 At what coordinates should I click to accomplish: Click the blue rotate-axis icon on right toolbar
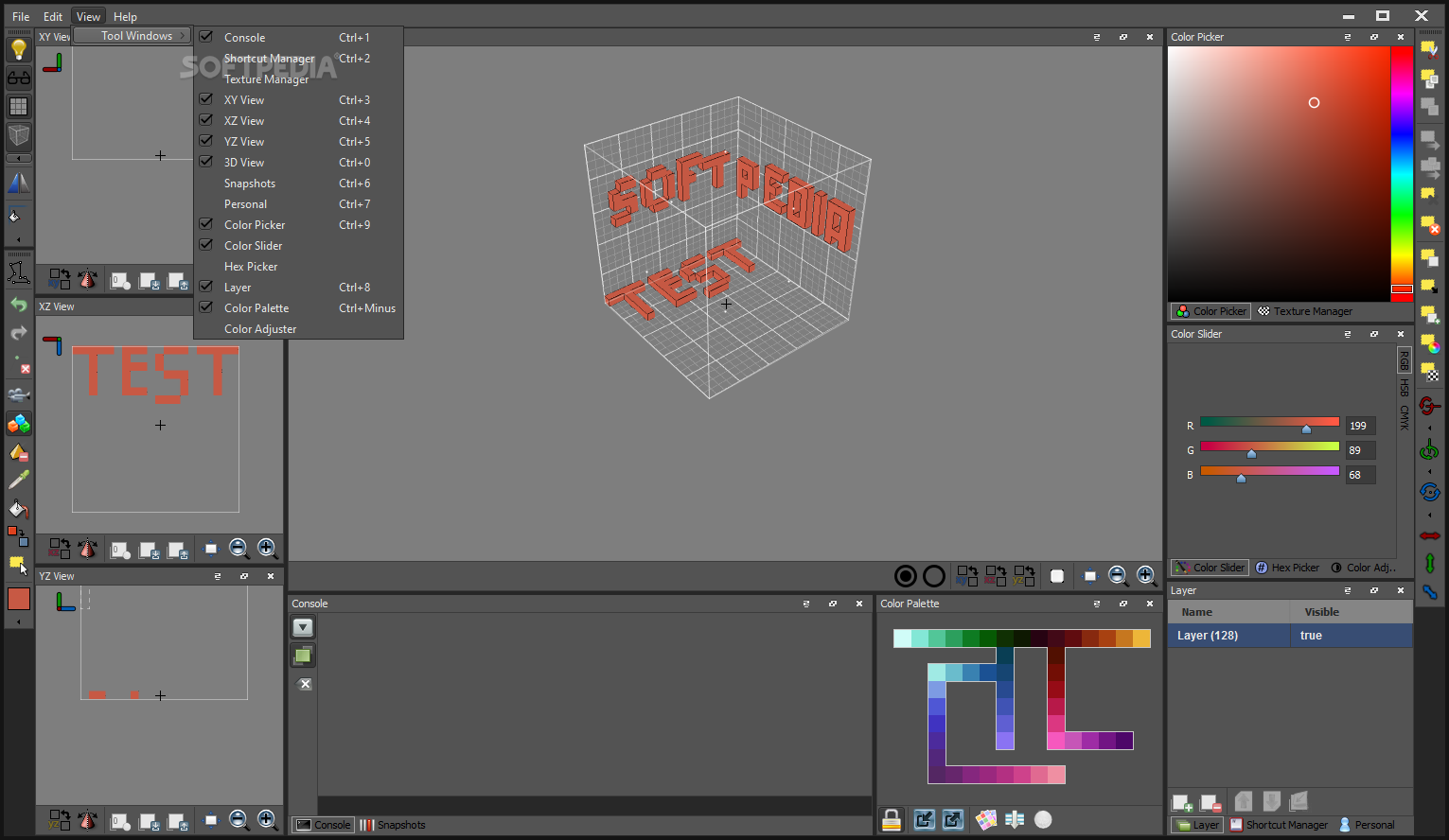(1429, 492)
